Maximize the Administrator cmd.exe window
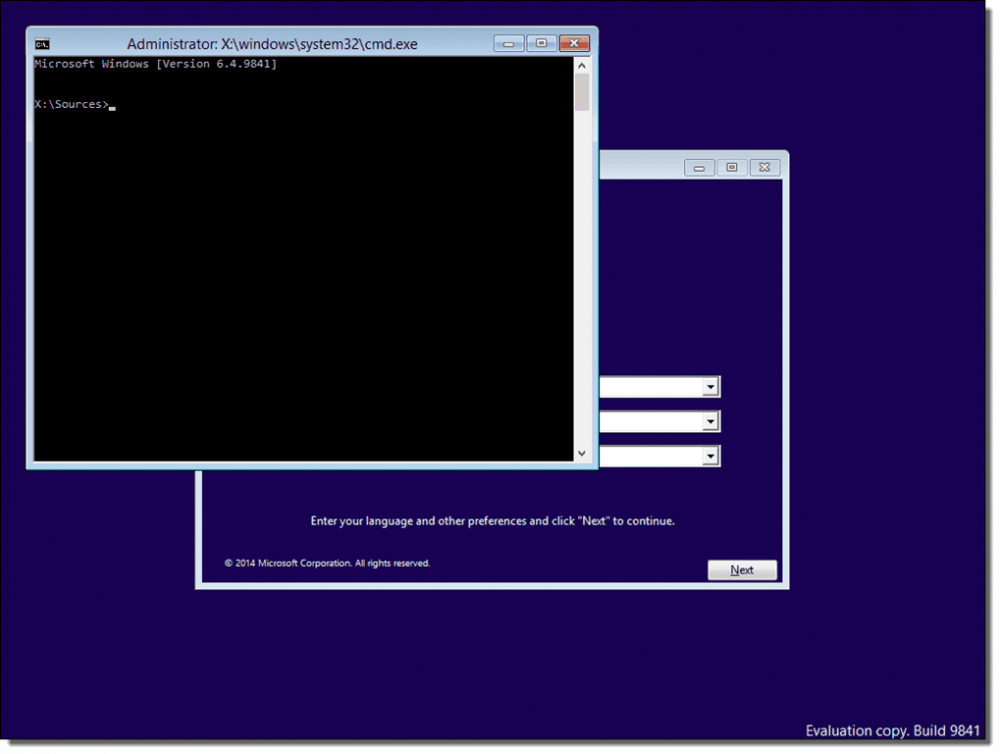The image size is (1000, 754). 541,43
